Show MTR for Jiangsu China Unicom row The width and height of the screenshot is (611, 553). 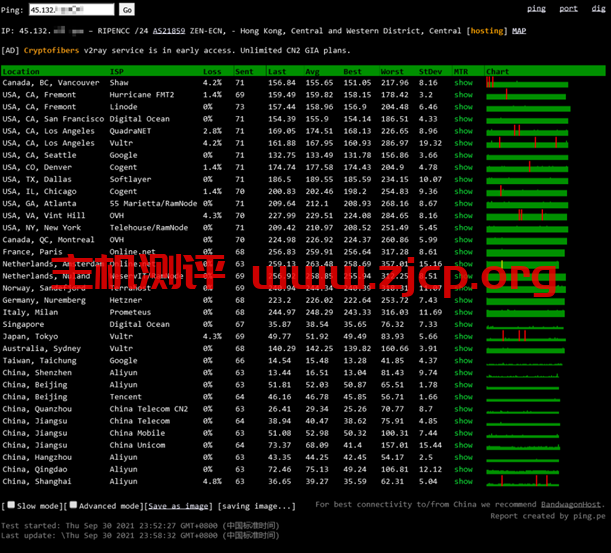(x=463, y=445)
